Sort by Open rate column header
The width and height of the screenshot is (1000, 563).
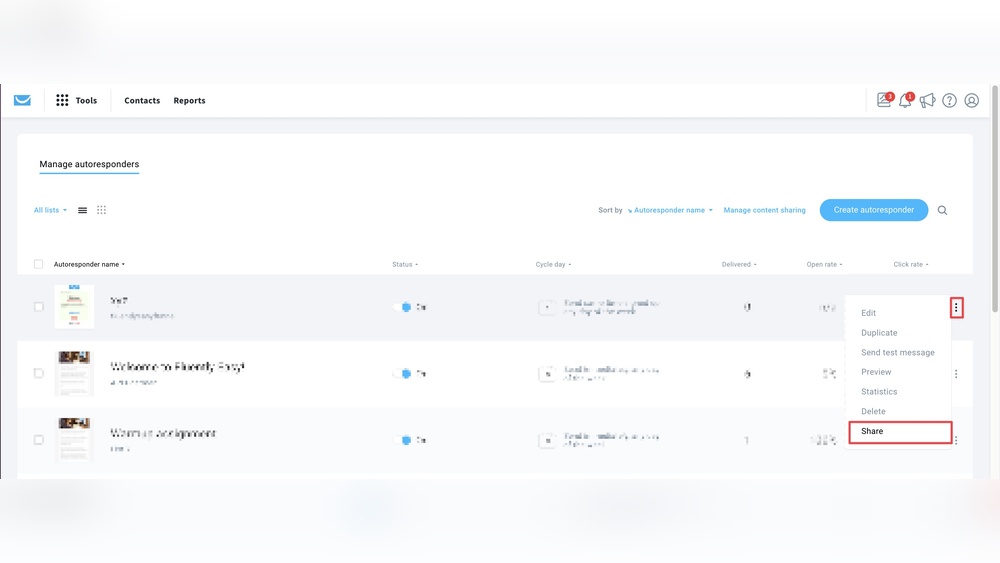point(824,264)
